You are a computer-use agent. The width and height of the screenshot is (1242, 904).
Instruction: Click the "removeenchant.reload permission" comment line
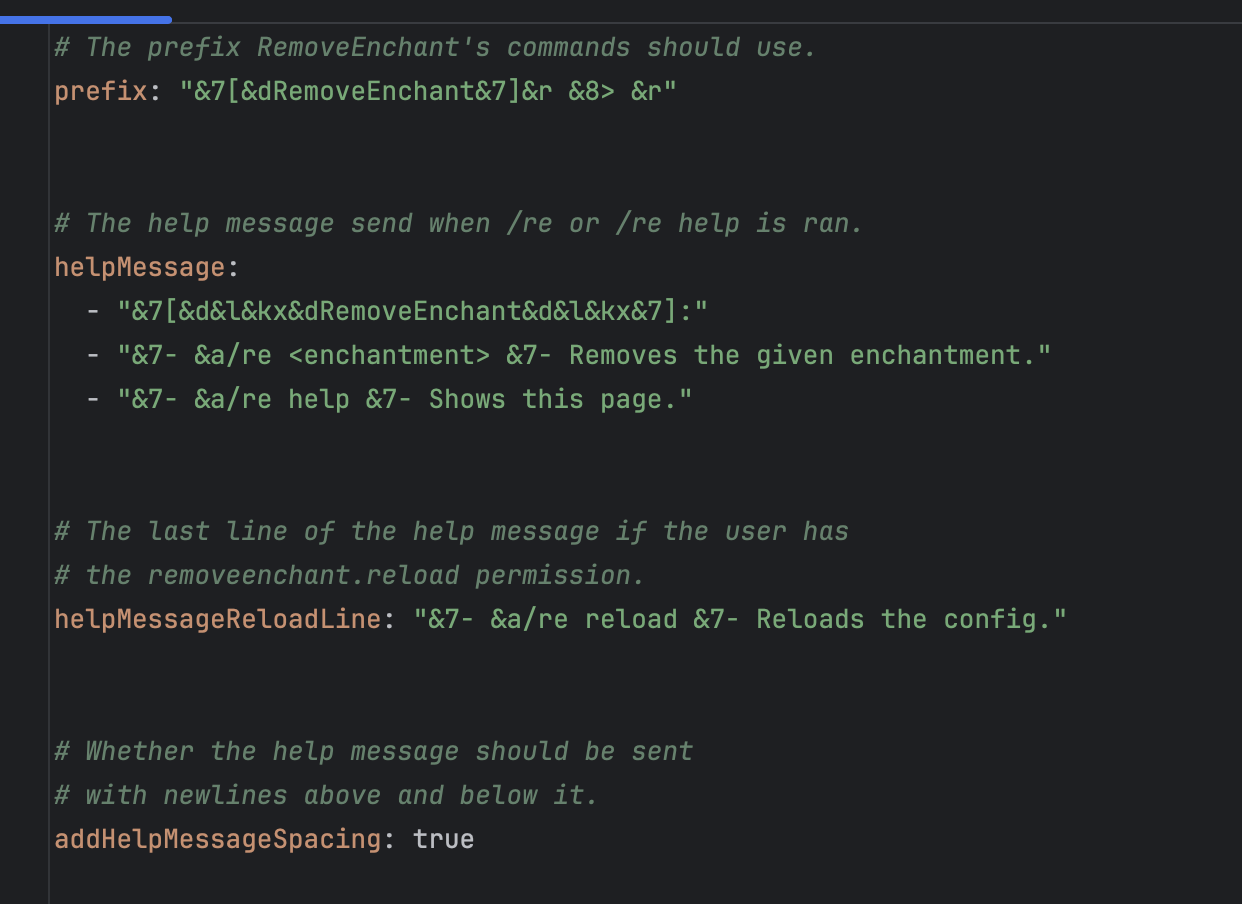tap(350, 575)
